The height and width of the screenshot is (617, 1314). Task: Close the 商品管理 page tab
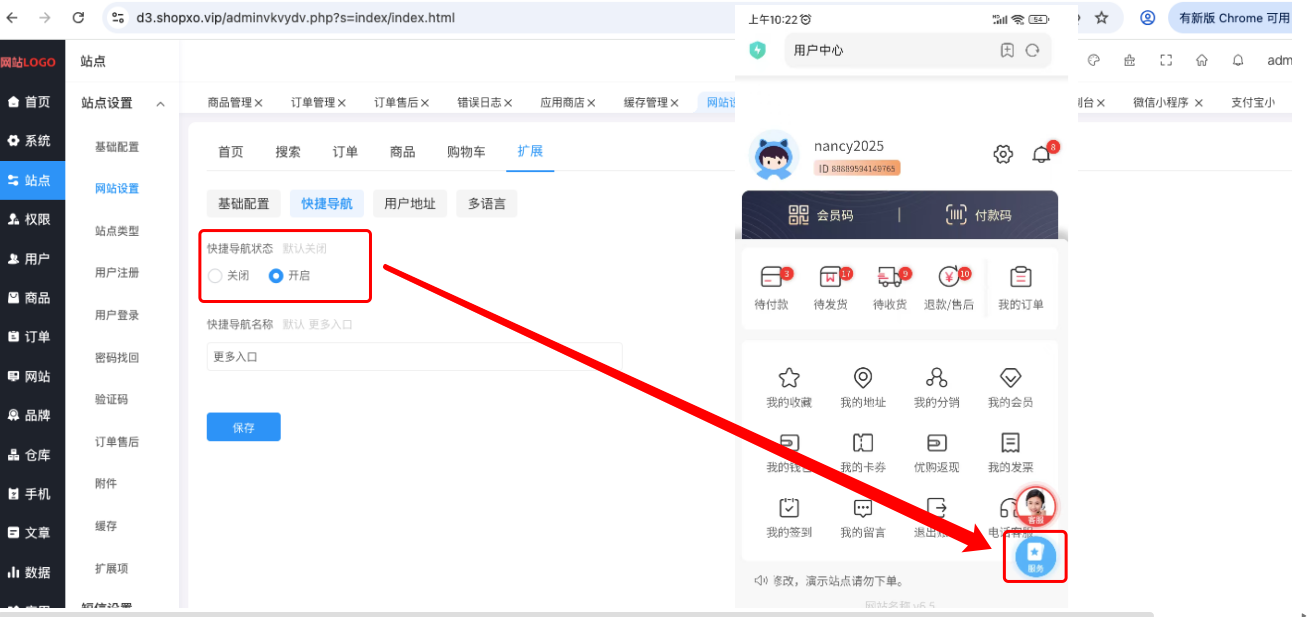pyautogui.click(x=258, y=103)
